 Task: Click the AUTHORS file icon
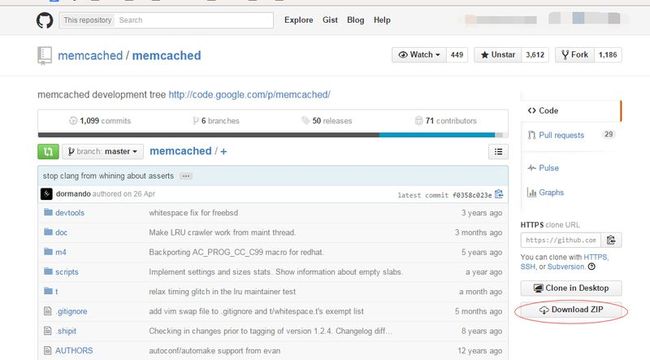tap(48, 350)
